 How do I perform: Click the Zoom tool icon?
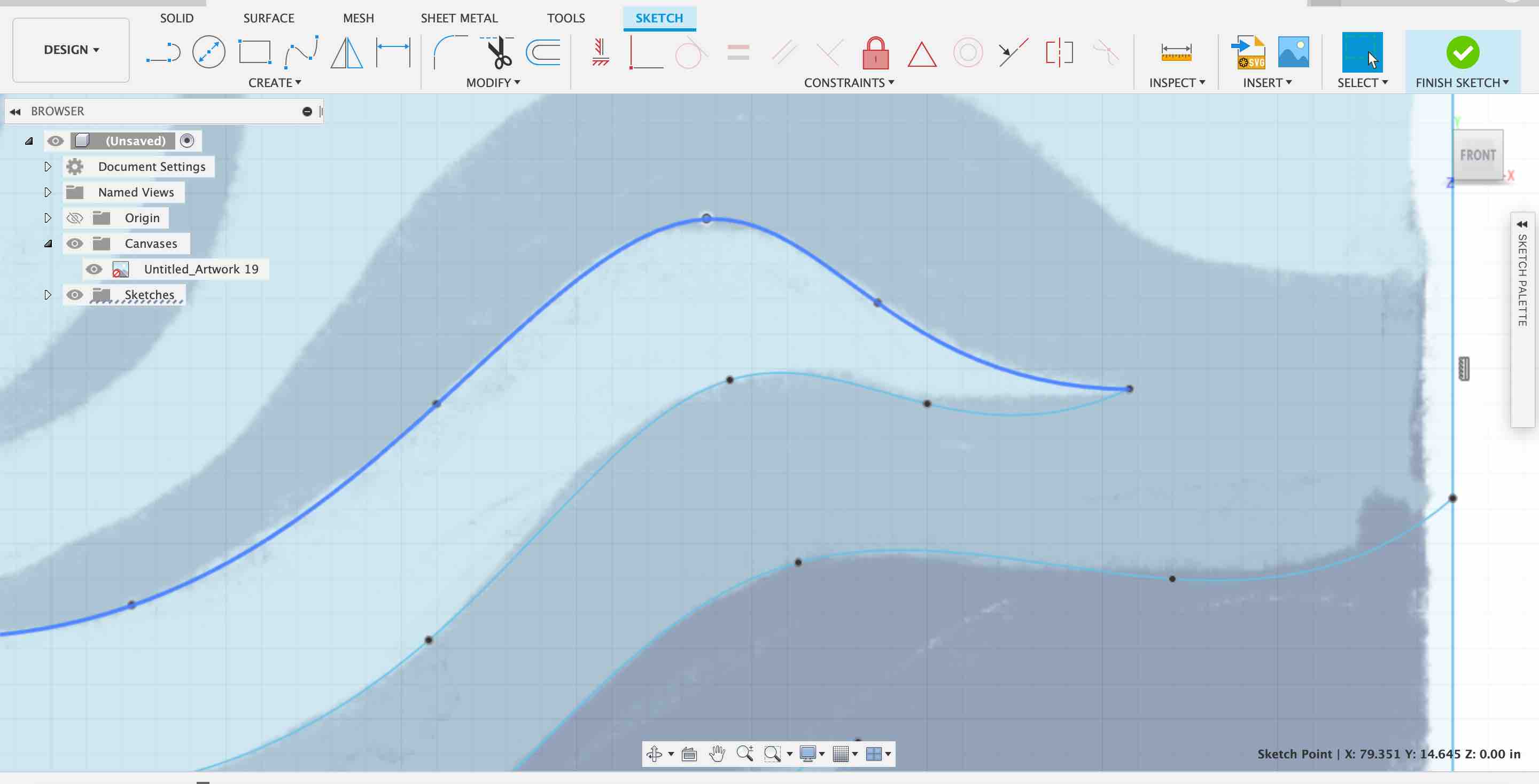[744, 754]
